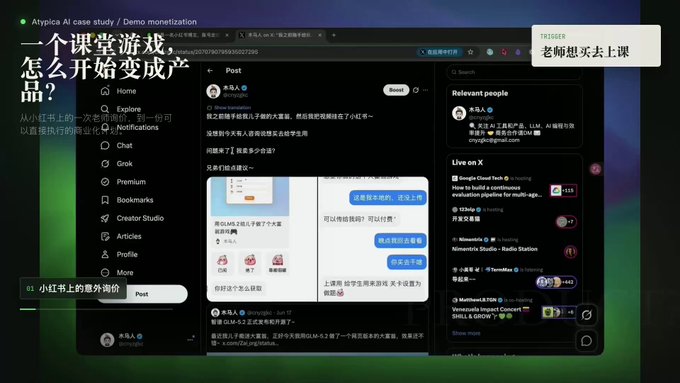Expand the More sidebar menu

(117, 272)
